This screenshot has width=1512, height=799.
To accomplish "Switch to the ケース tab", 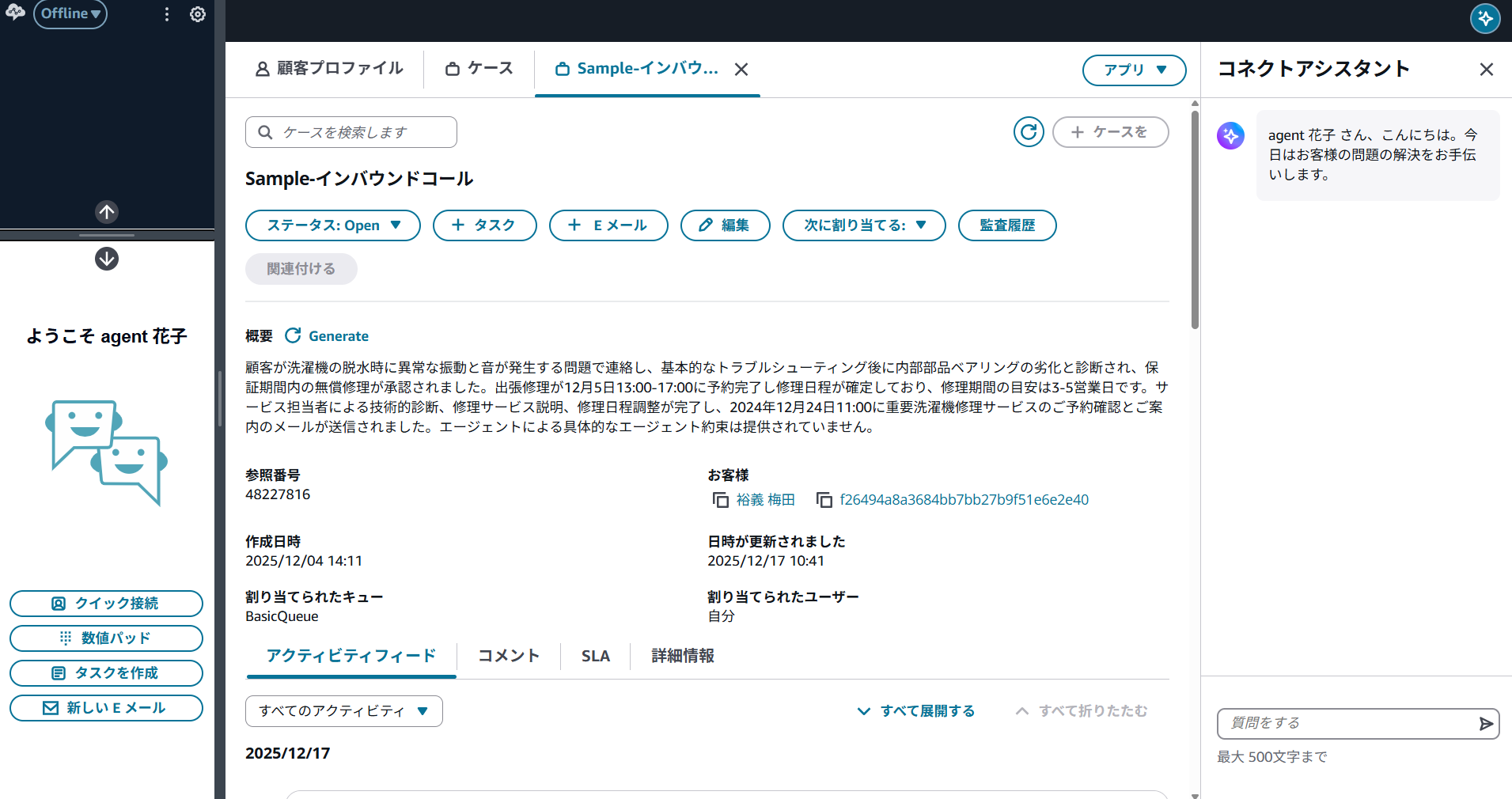I will pos(479,69).
